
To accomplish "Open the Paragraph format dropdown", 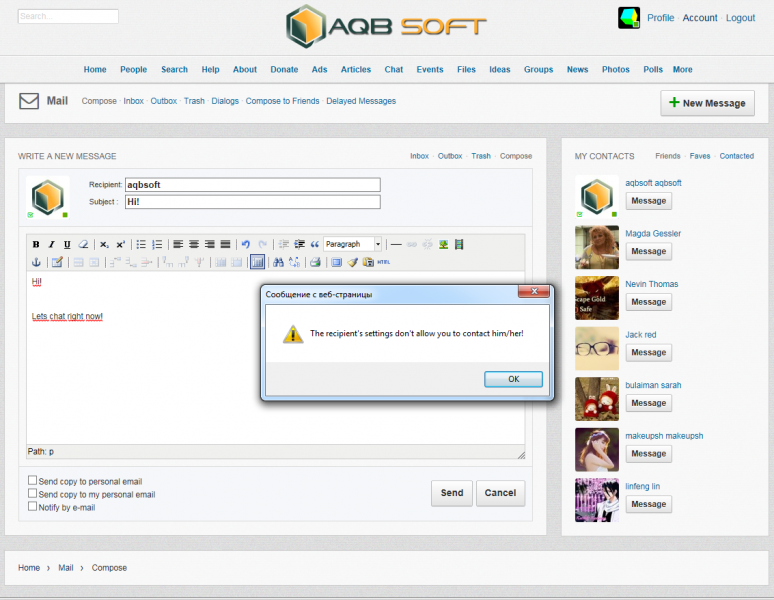I will [353, 244].
